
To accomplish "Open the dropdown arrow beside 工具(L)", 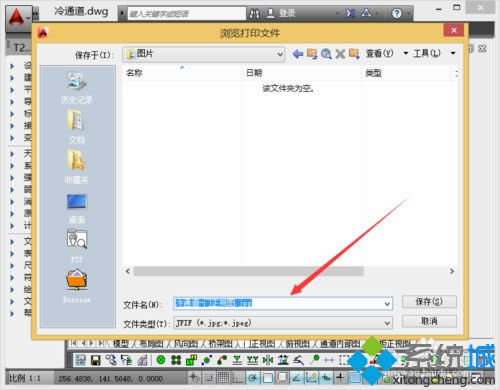I will coord(453,53).
